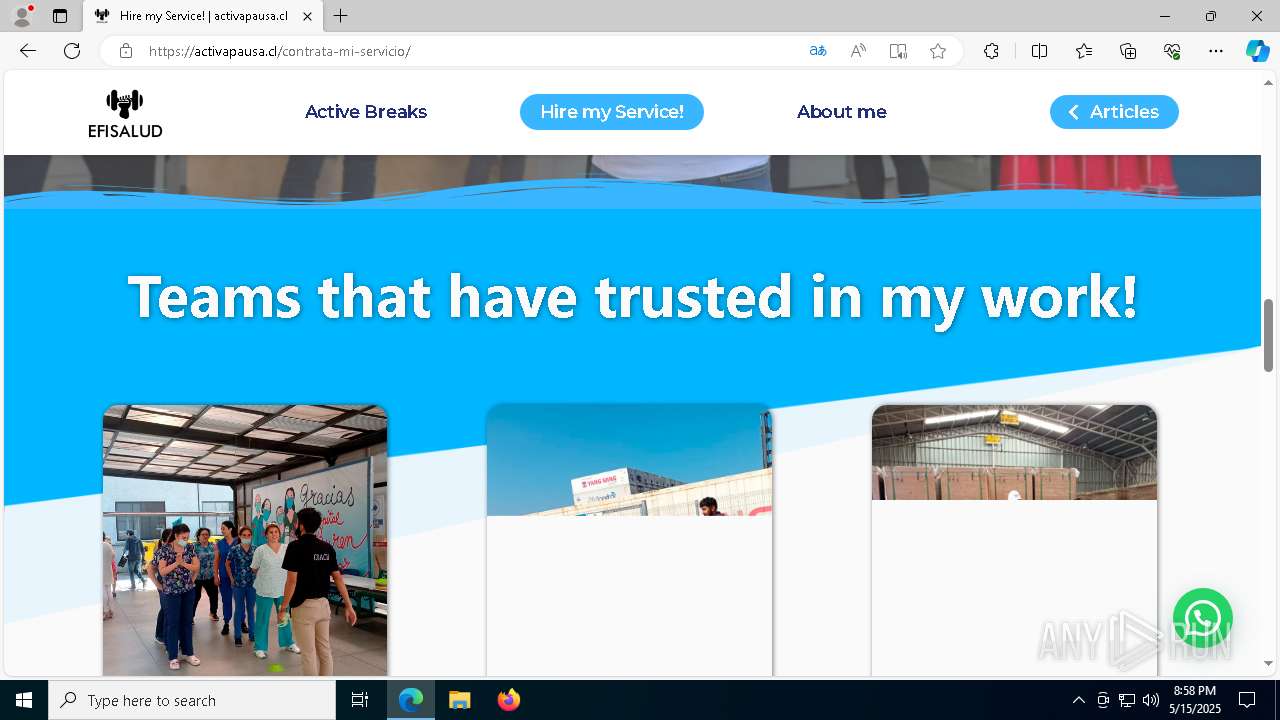Enter Immersive Reader

pos(898,51)
